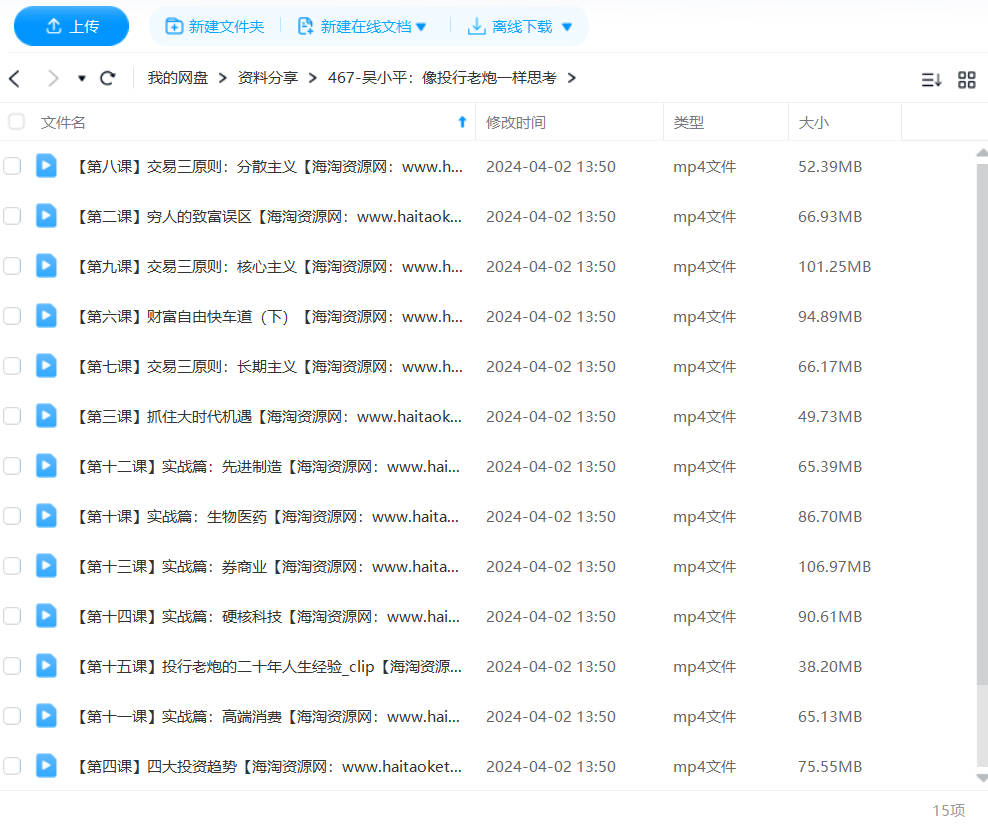Expand chevron after 我的网盘 breadcrumb
The height and width of the screenshot is (831, 988).
(x=222, y=78)
